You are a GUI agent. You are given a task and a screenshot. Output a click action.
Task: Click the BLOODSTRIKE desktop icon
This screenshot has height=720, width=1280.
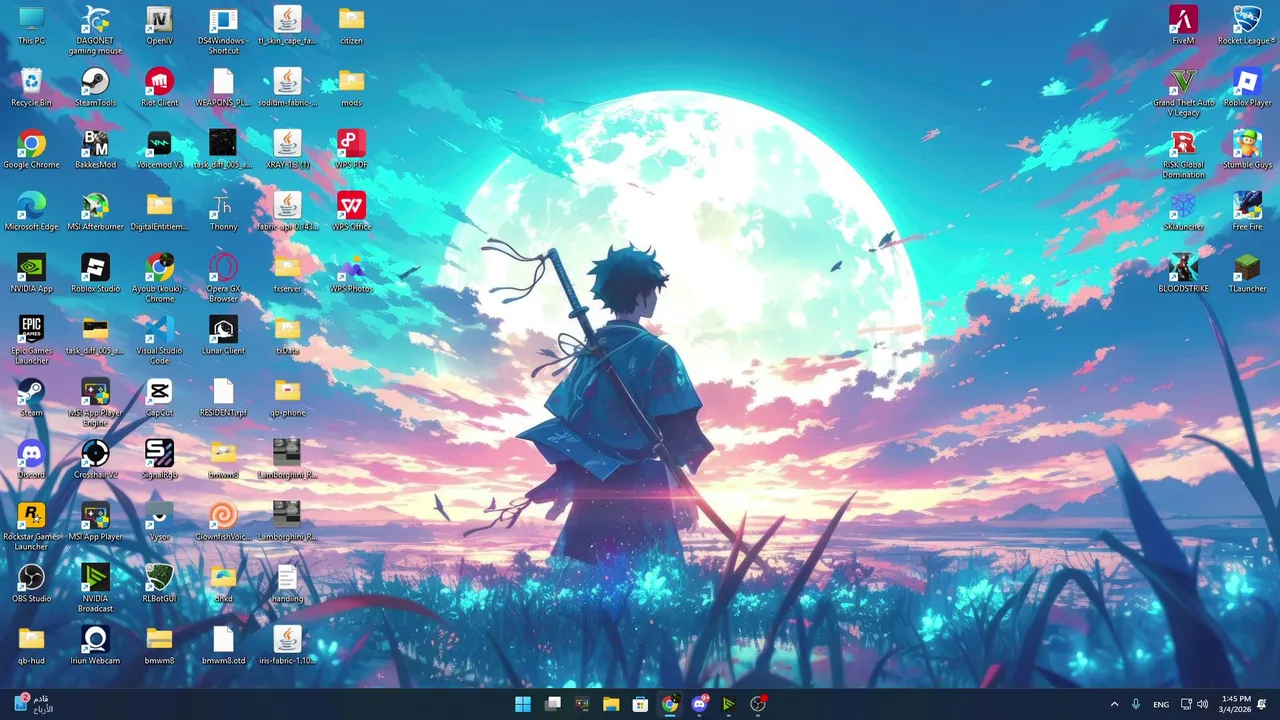pyautogui.click(x=1183, y=274)
